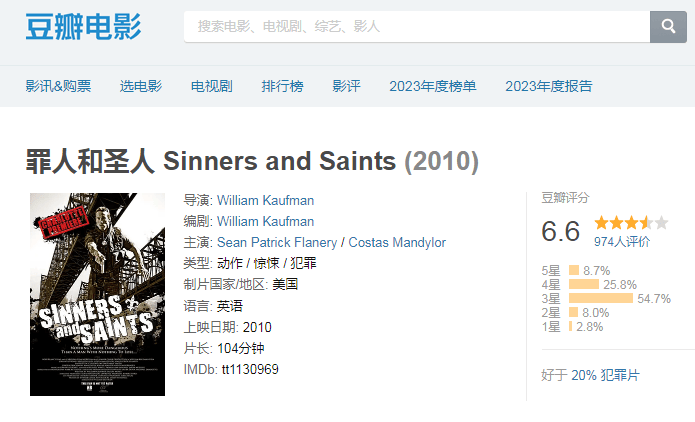
Task: Select 电视剧 navigation item
Action: click(x=211, y=86)
